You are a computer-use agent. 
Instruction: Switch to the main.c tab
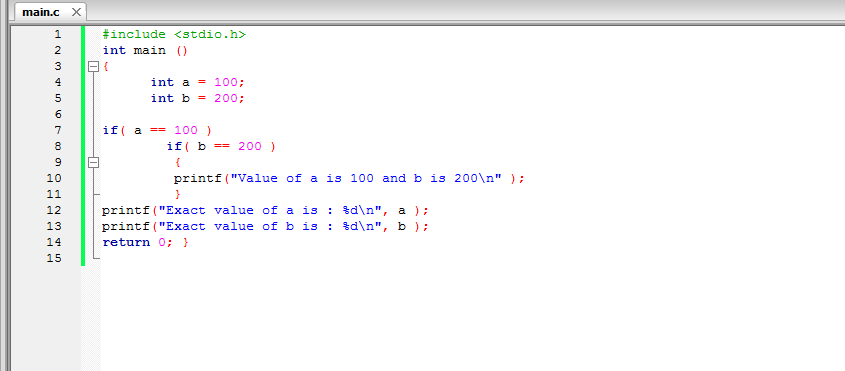click(41, 12)
